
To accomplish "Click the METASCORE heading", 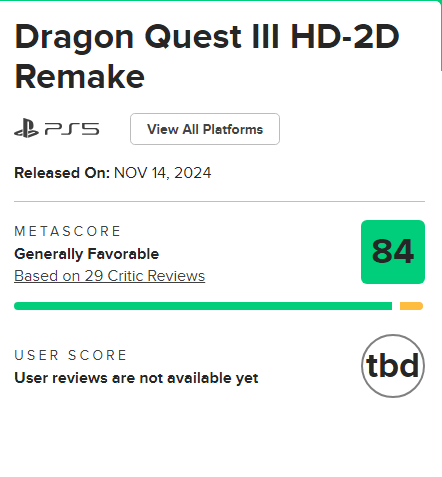I will click(x=67, y=231).
